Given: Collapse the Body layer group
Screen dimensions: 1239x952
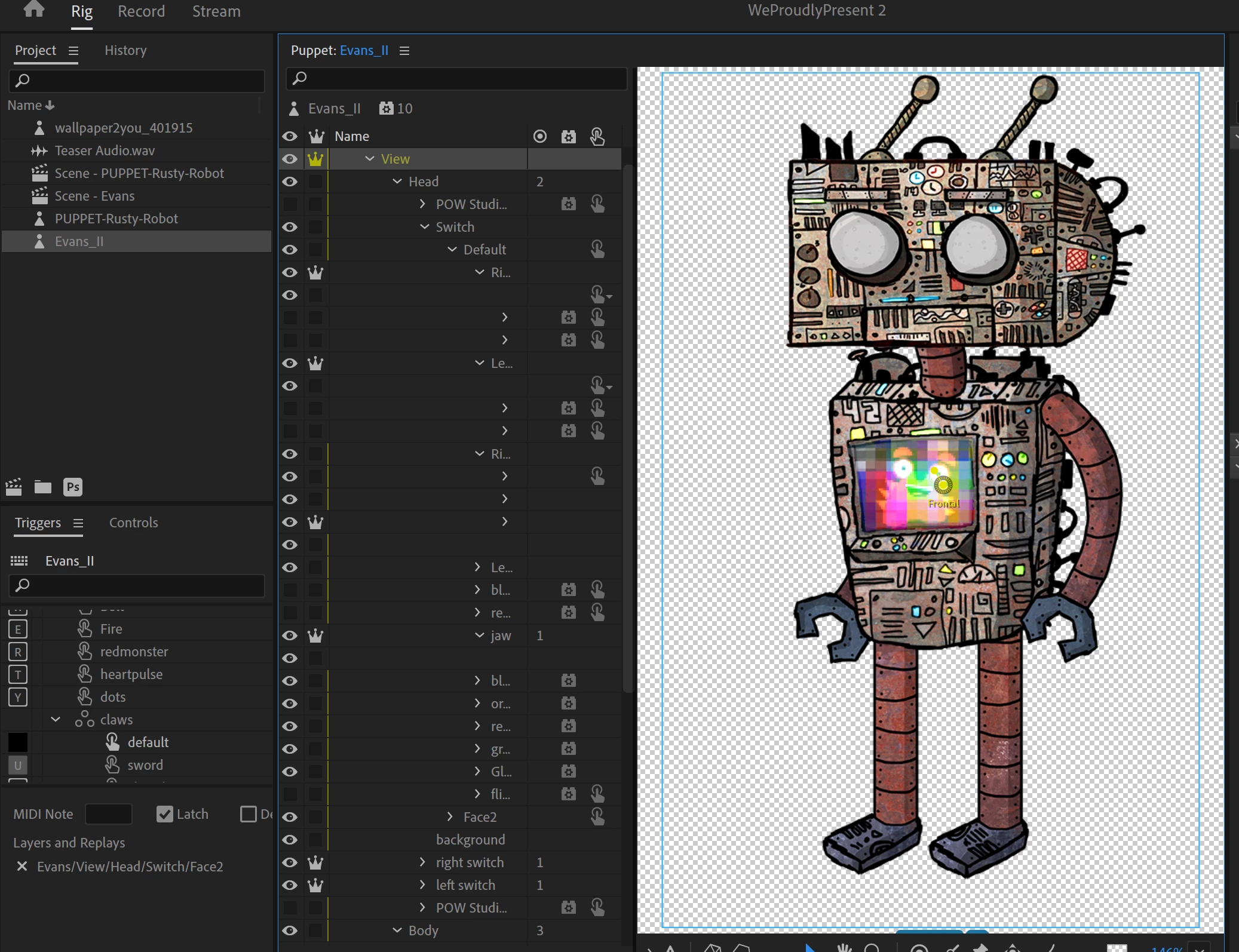Looking at the screenshot, I should coord(397,930).
